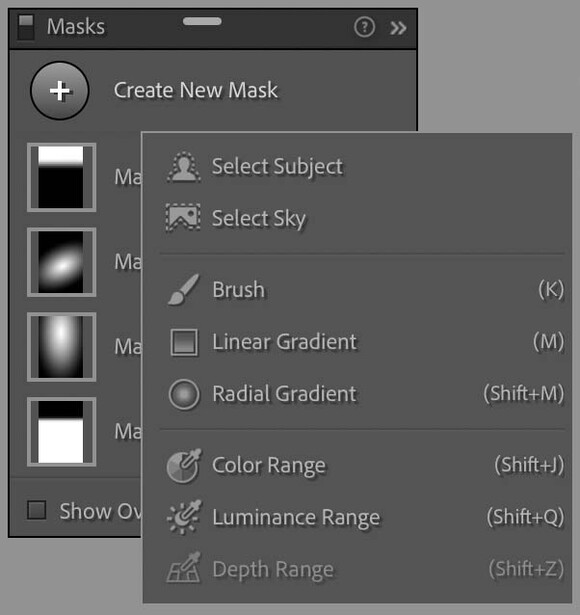Click the Depth Range eyedropper icon

(184, 568)
